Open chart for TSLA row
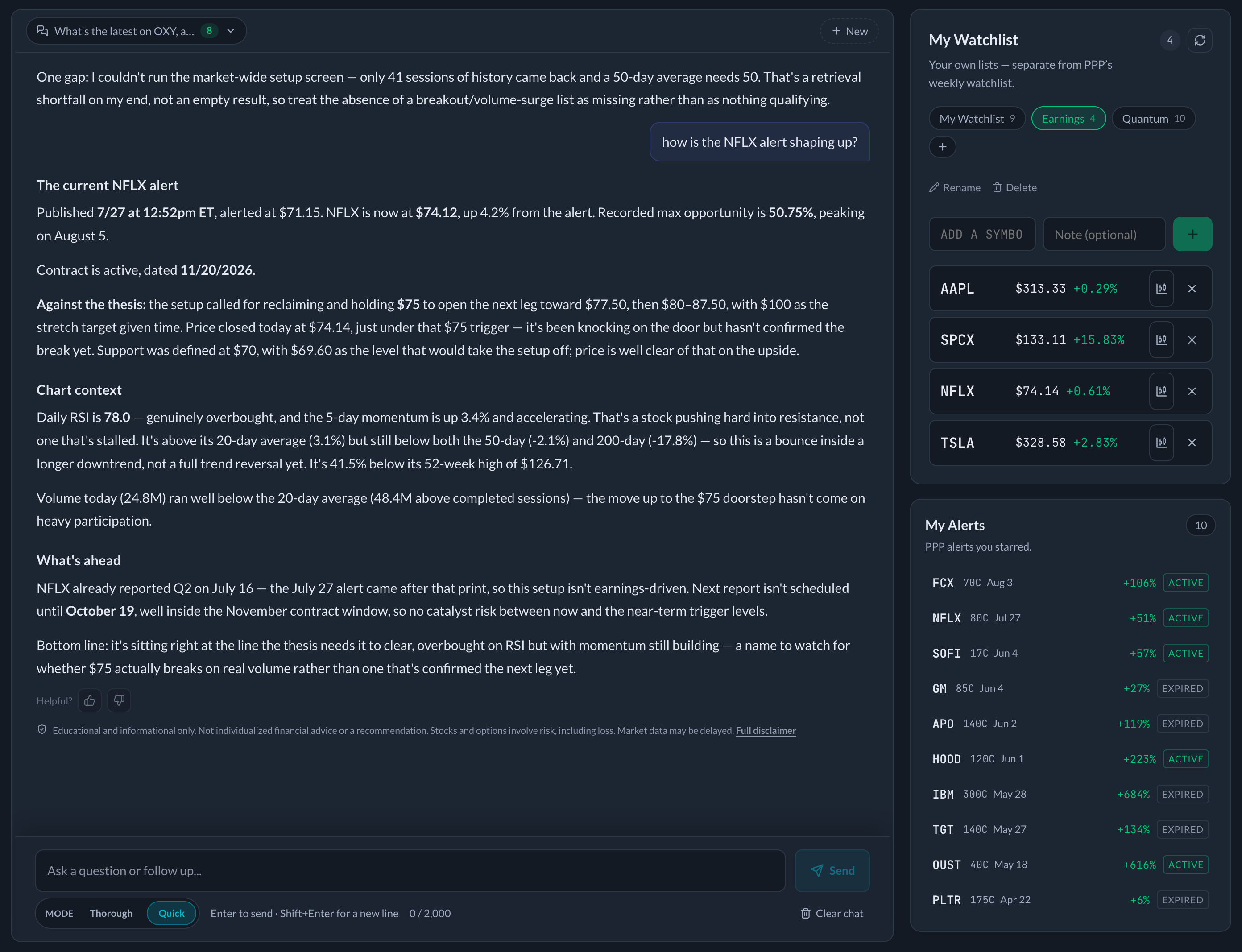The width and height of the screenshot is (1242, 952). pyautogui.click(x=1161, y=443)
